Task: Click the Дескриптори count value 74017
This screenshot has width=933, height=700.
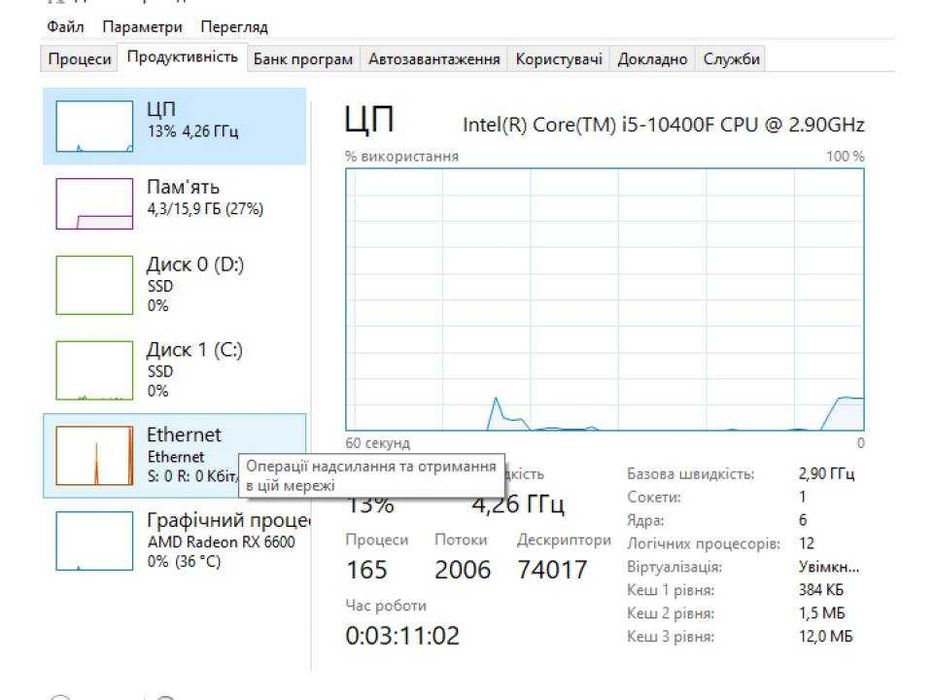Action: 552,570
